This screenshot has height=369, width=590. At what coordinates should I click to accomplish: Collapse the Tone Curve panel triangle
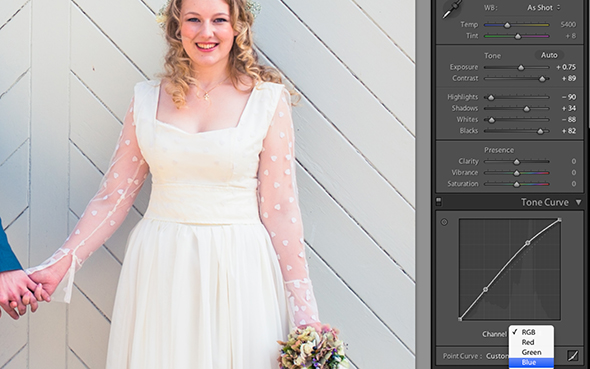pos(578,203)
